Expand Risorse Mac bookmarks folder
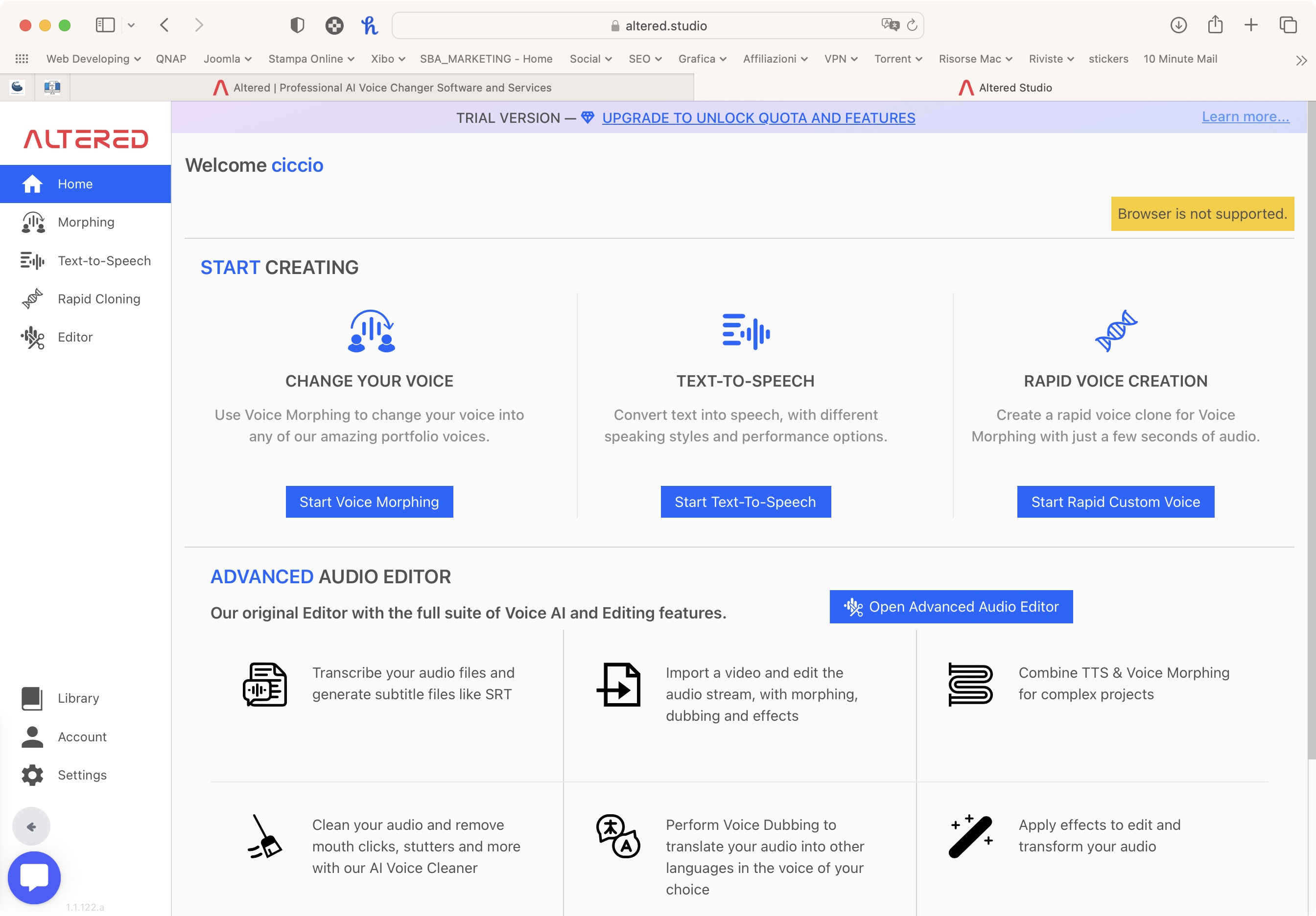The height and width of the screenshot is (916, 1316). click(976, 59)
